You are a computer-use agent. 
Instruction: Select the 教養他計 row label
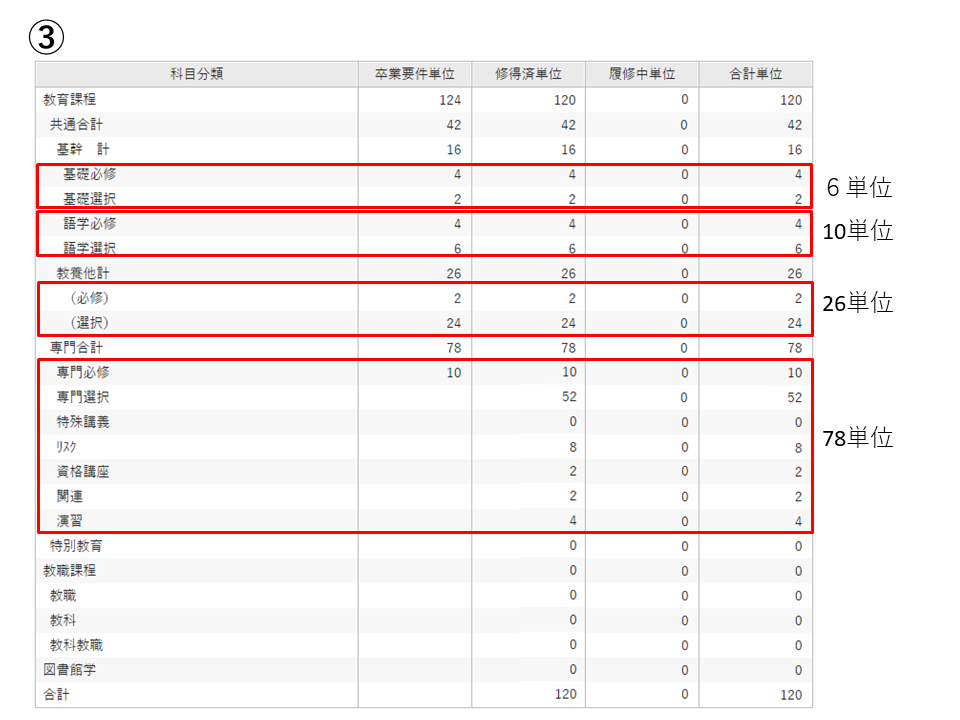point(83,273)
